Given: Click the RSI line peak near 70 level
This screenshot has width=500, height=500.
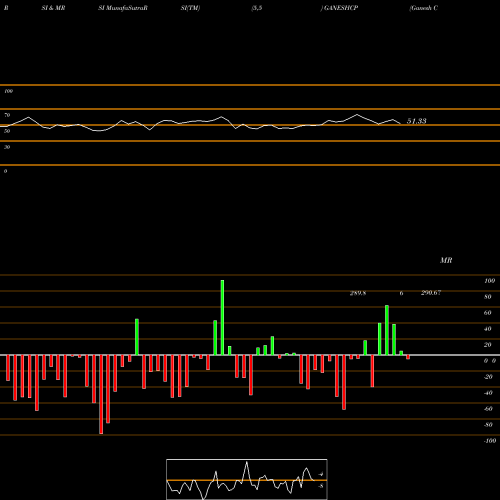Looking at the screenshot, I should (357, 115).
